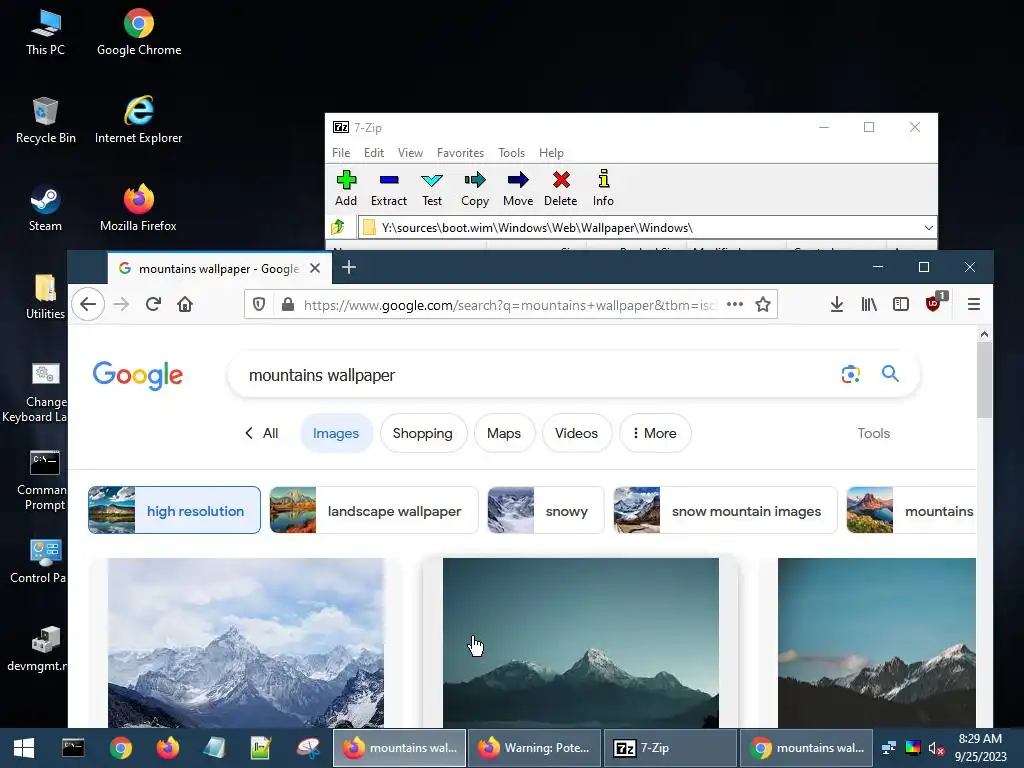1024x768 pixels.
Task: Click the tracking protection shield icon
Action: pyautogui.click(x=259, y=304)
